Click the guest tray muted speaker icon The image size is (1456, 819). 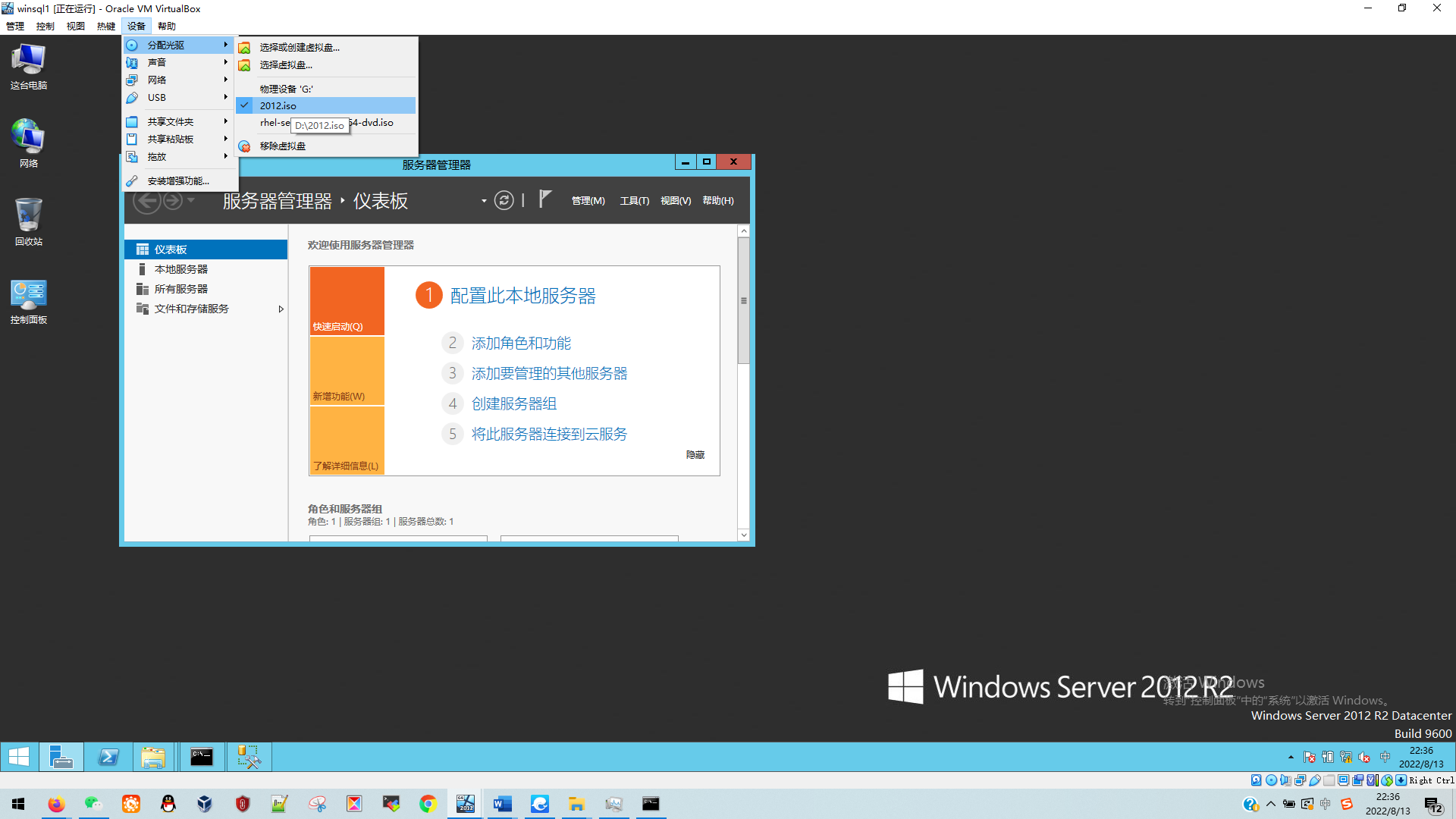tap(1364, 757)
